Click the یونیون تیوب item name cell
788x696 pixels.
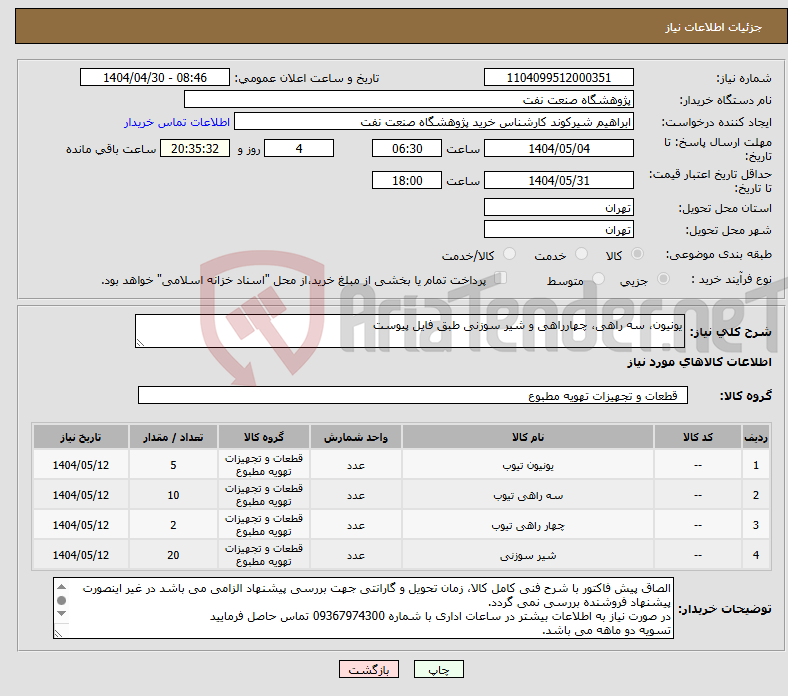(528, 465)
